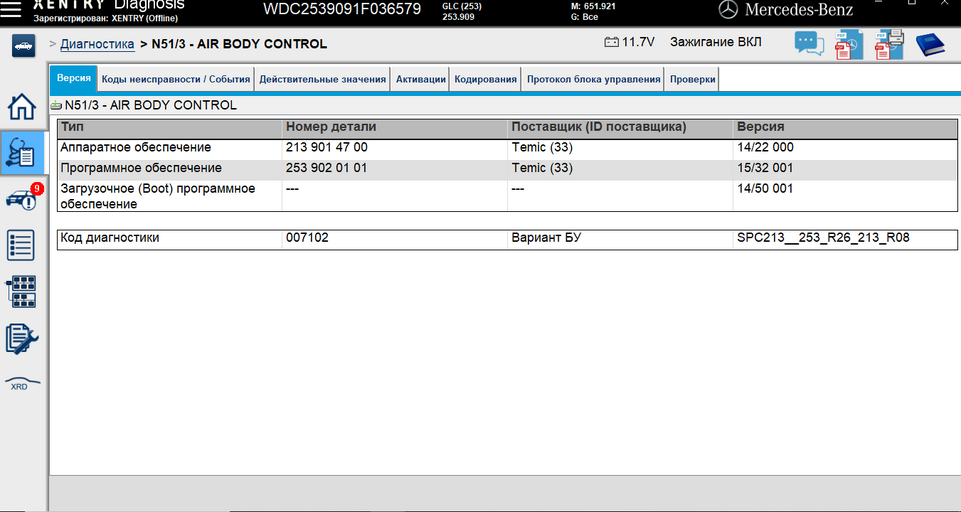Viewport: 961px width, 512px height.
Task: Follow the Диагностика breadcrumb link
Action: click(x=97, y=44)
